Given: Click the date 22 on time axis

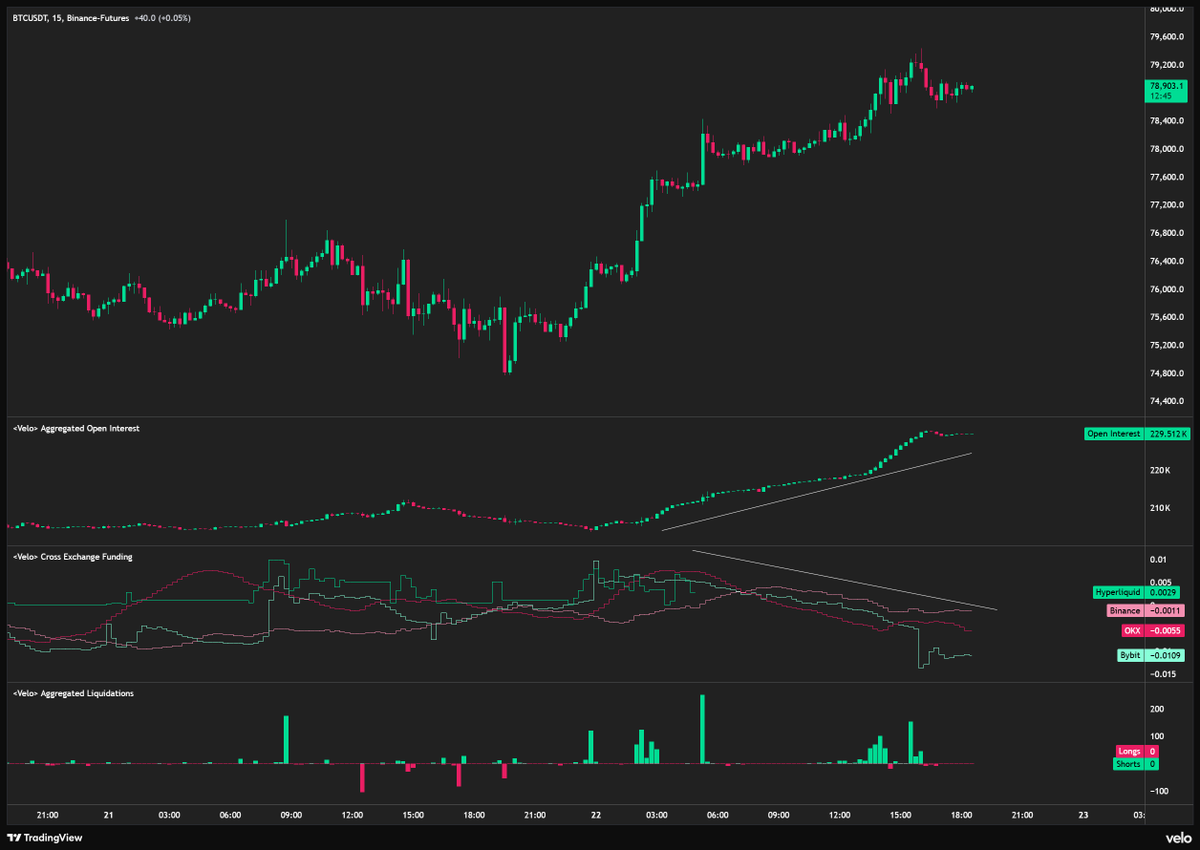Looking at the screenshot, I should coord(596,815).
